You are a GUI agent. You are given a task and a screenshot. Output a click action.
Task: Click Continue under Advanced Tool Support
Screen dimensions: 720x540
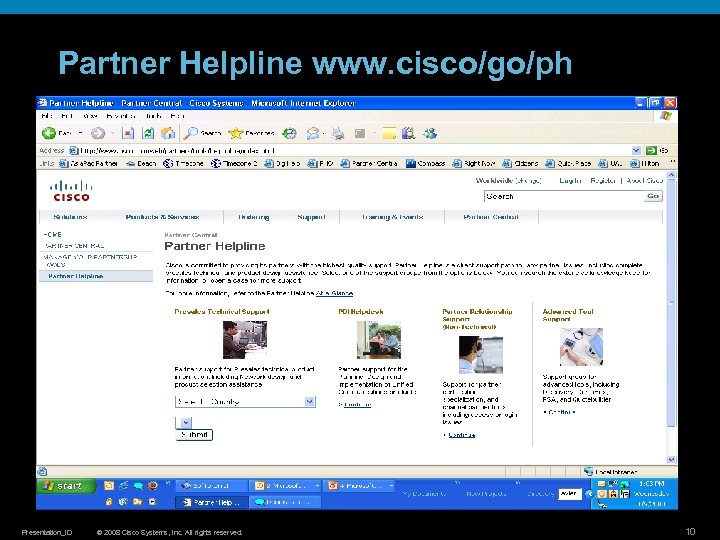(x=562, y=412)
